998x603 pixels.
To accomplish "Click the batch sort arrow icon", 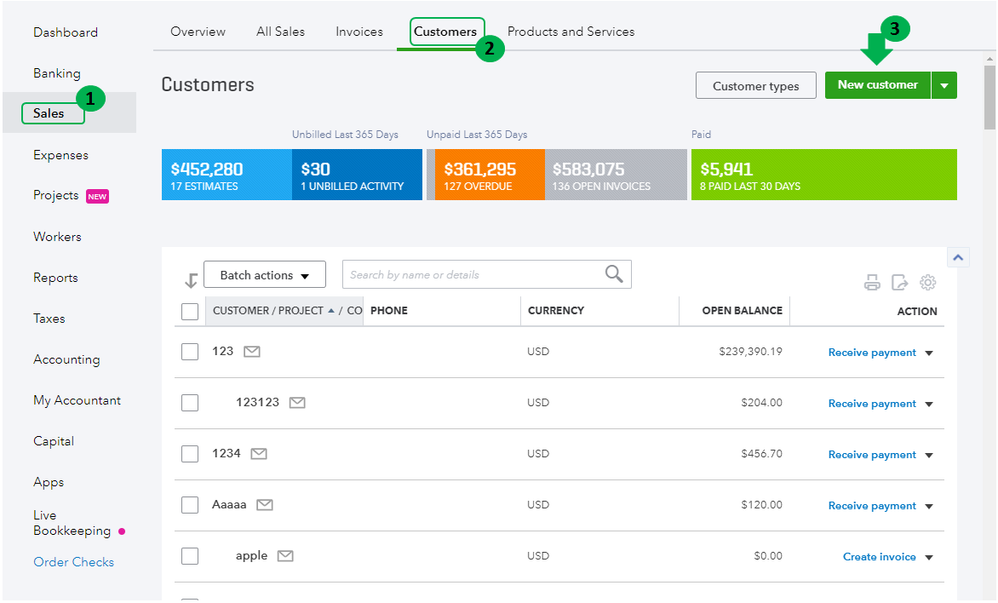I will [191, 280].
